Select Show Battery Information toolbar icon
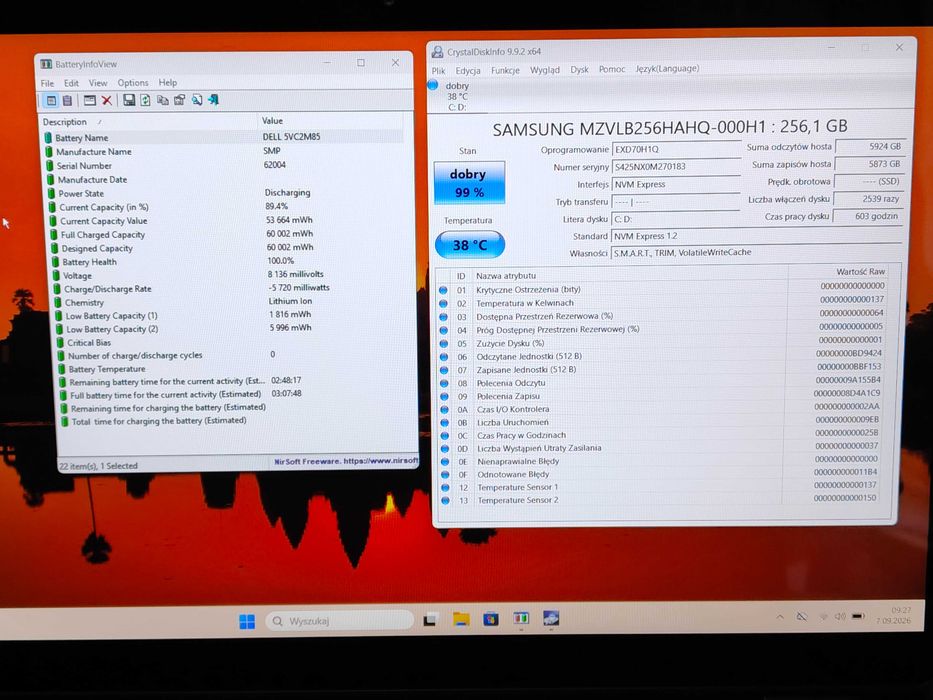Screen dimensions: 933x700 pyautogui.click(x=51, y=100)
